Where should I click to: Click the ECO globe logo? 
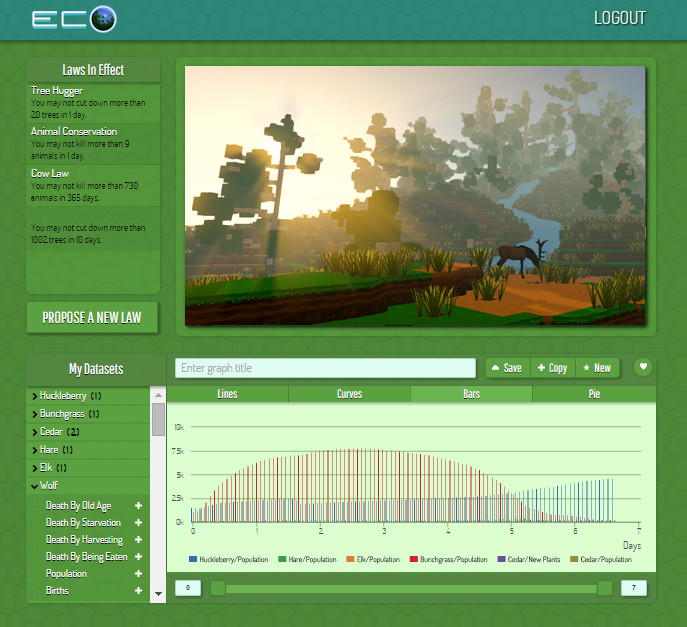tap(74, 19)
